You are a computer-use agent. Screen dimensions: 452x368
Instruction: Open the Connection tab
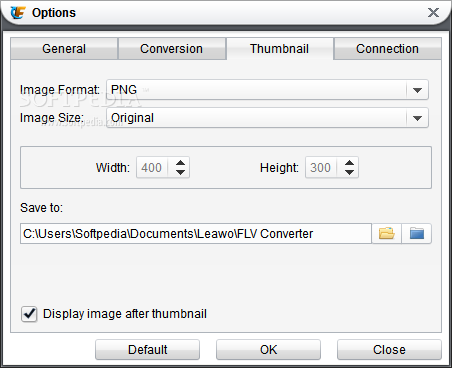387,49
